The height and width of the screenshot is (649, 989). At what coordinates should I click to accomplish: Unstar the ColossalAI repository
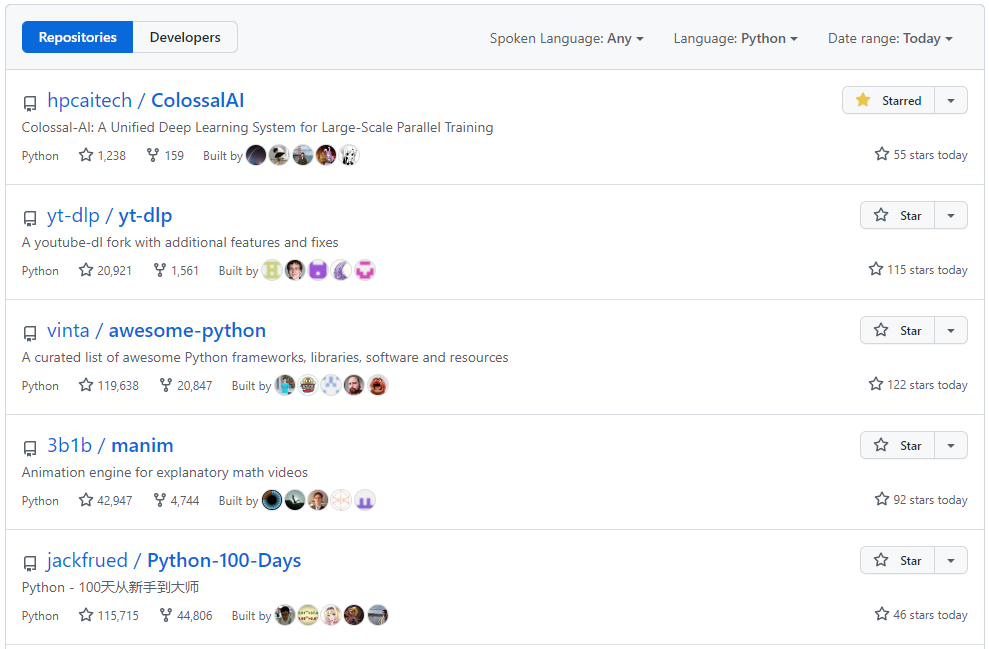tap(889, 101)
